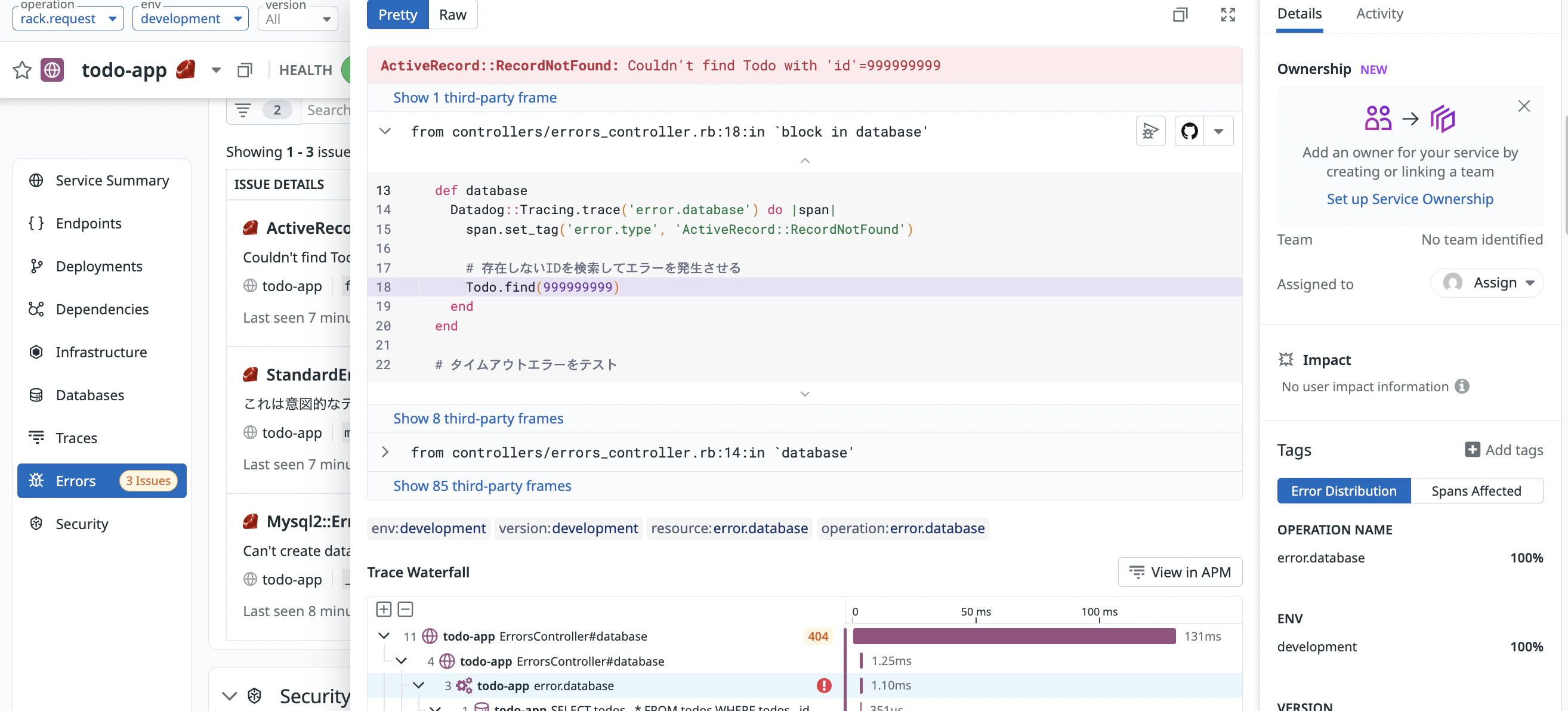Click the Traces list icon
Viewport: 1568px width, 711px height.
tap(36, 438)
